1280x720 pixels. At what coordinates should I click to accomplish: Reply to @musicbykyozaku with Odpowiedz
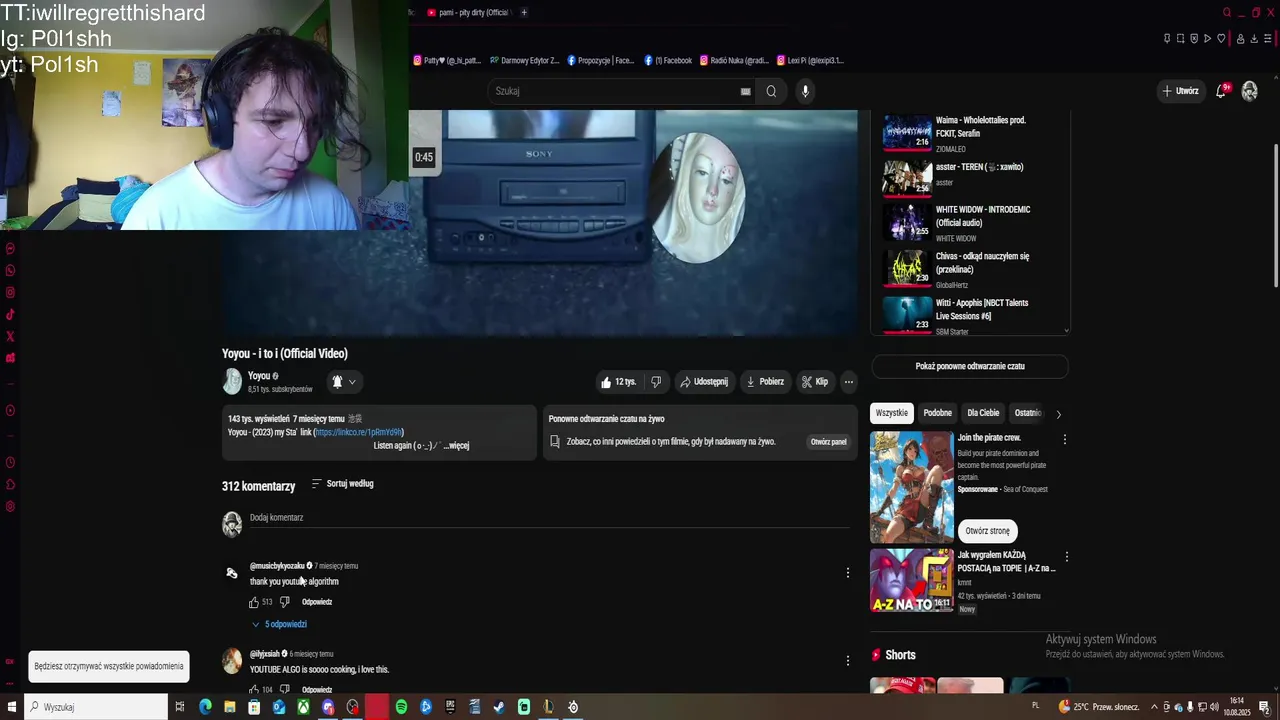pos(317,602)
